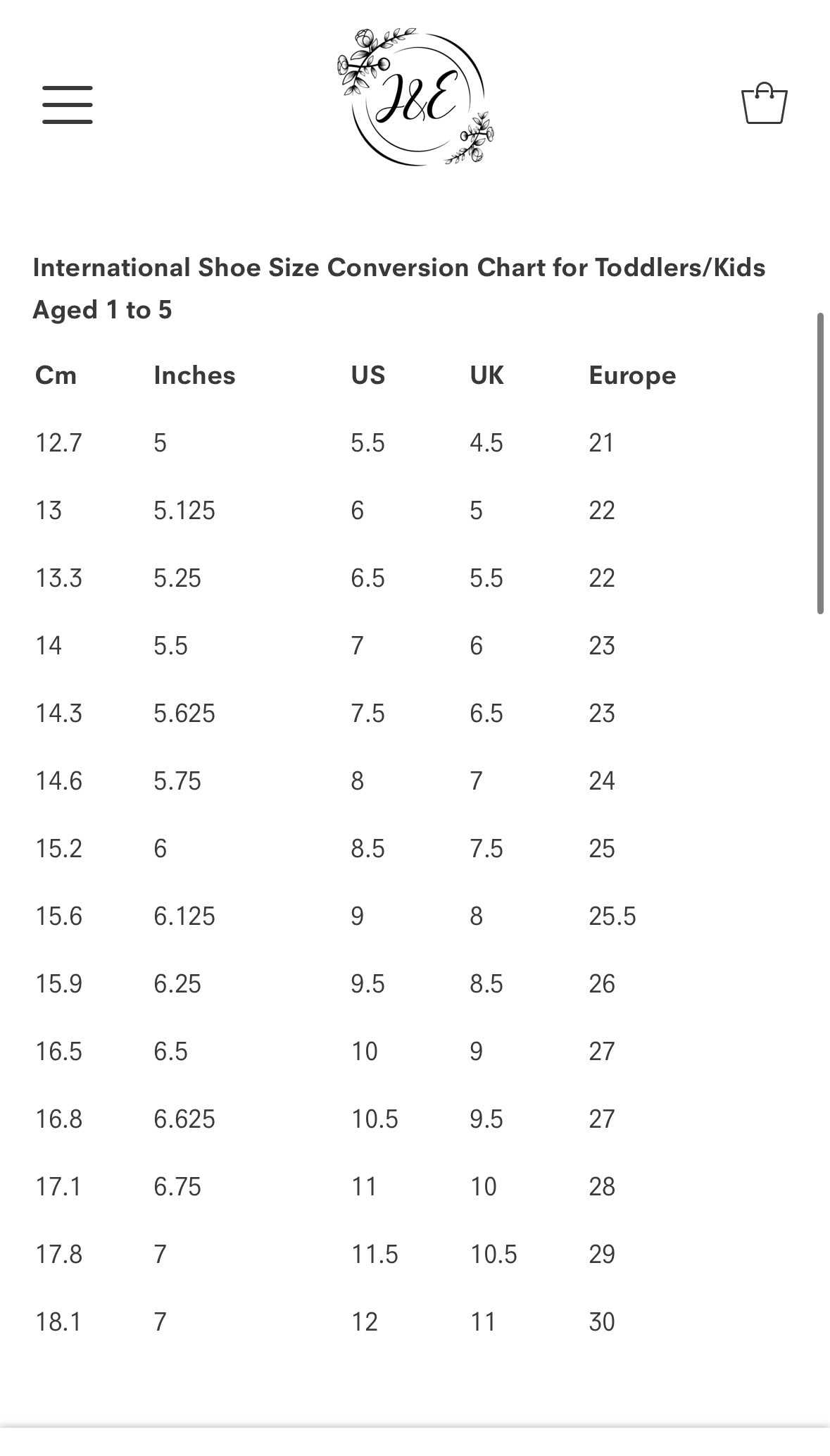Select the Europe size 30 cell
830x1456 pixels.
pyautogui.click(x=602, y=1322)
